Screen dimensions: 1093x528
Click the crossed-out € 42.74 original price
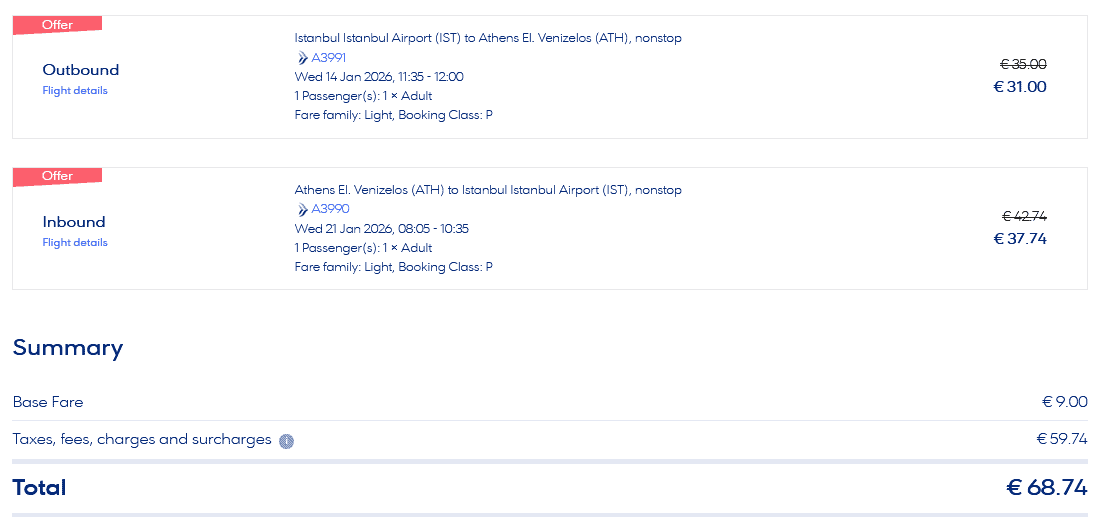(x=1024, y=216)
